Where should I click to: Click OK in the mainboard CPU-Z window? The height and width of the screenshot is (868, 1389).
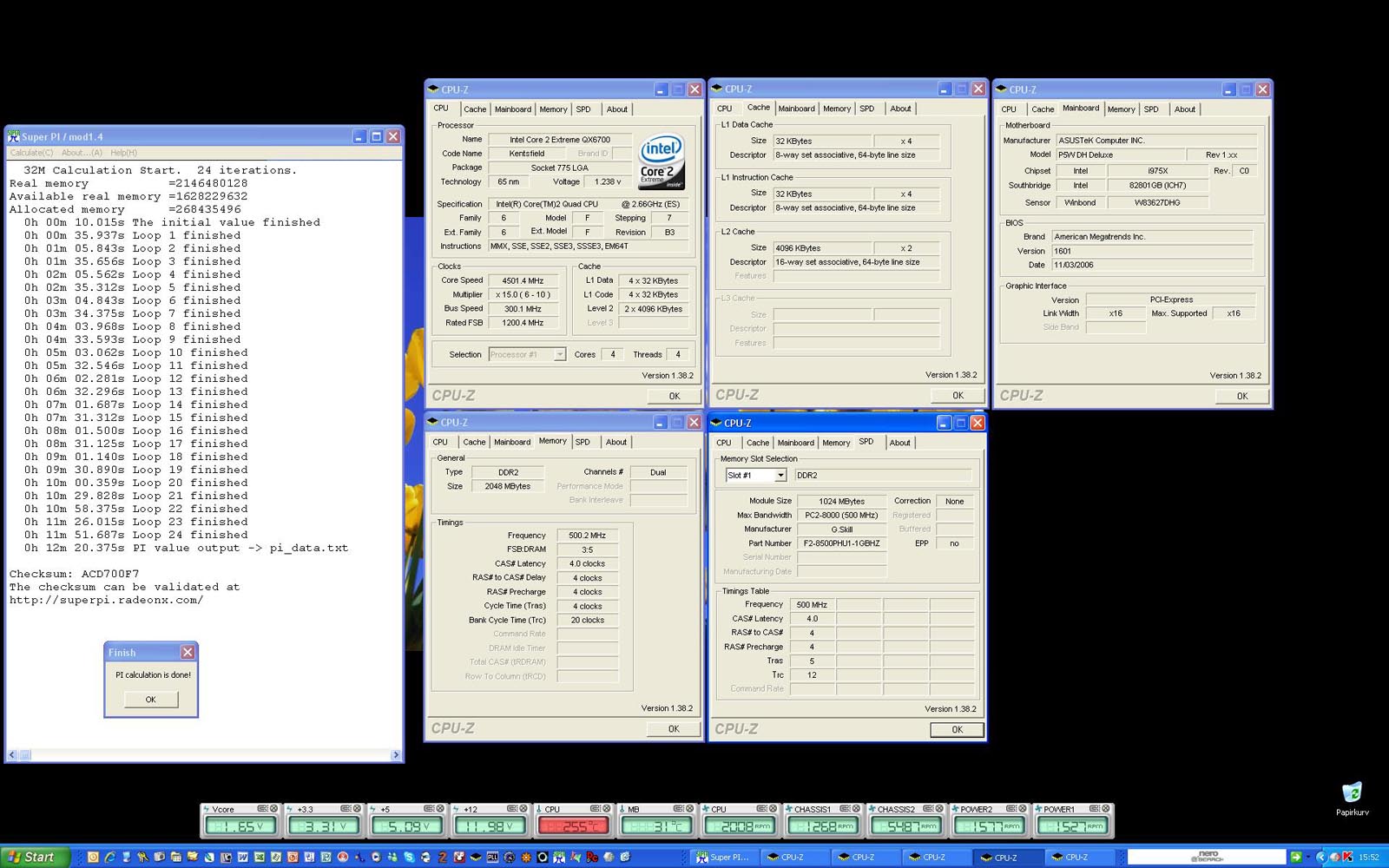(x=1242, y=396)
